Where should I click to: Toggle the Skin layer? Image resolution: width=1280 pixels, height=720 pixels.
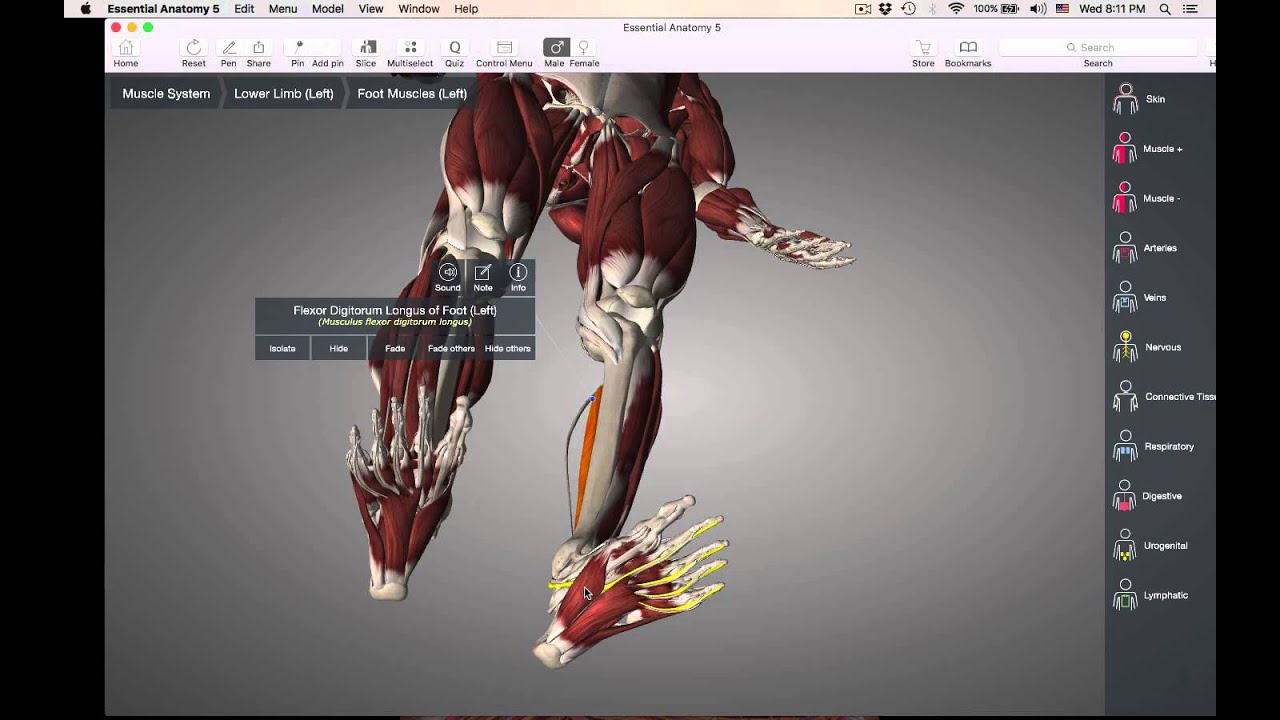point(1140,99)
